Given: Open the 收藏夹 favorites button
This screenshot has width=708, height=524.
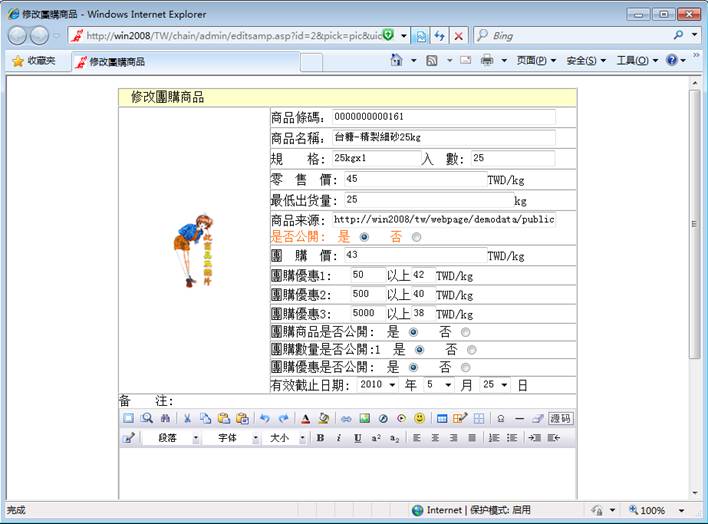Looking at the screenshot, I should click(33, 61).
